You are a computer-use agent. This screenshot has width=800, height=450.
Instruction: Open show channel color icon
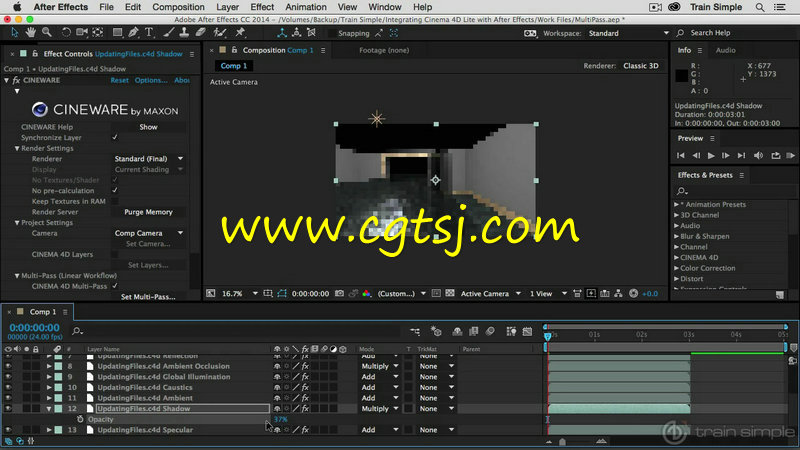click(366, 293)
